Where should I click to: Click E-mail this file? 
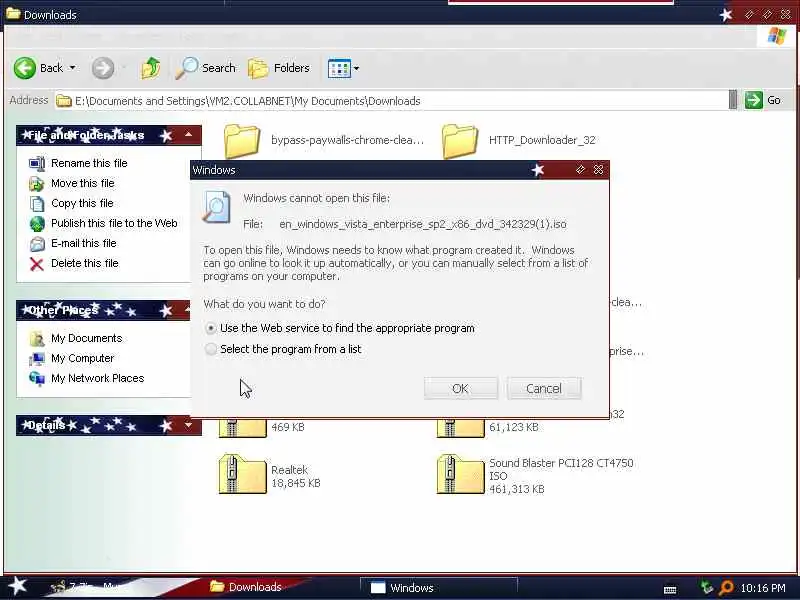(84, 243)
